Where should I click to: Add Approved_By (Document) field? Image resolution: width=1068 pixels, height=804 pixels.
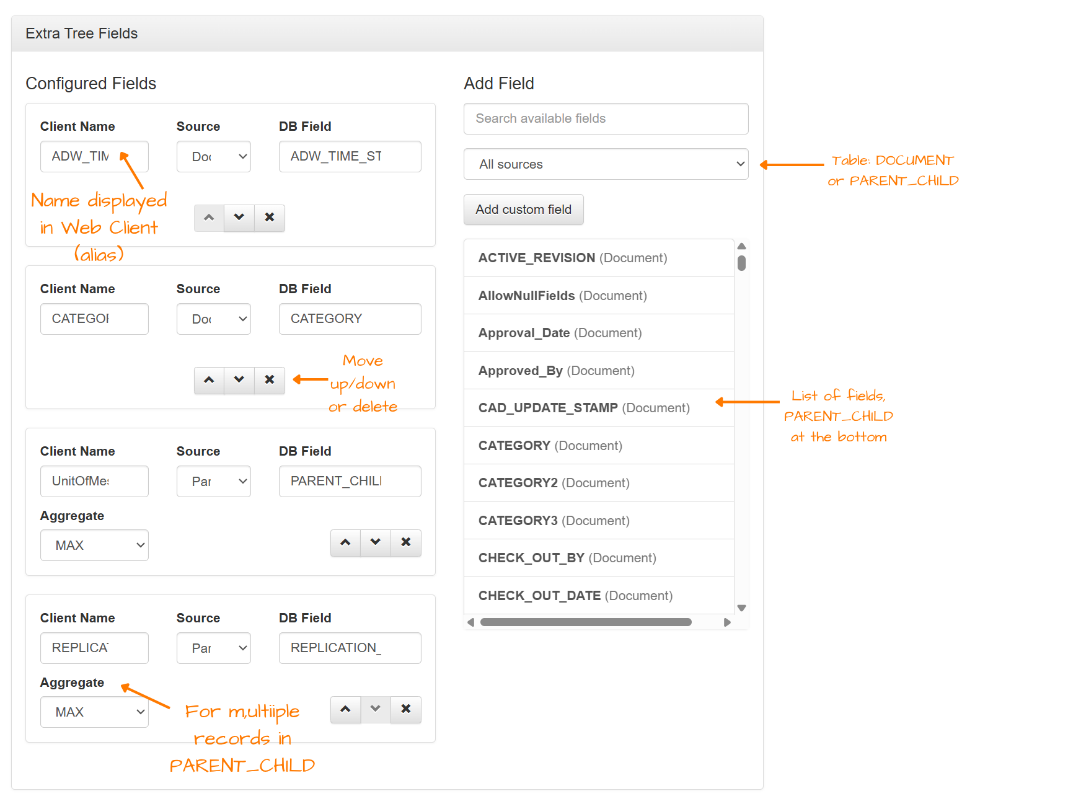[599, 371]
